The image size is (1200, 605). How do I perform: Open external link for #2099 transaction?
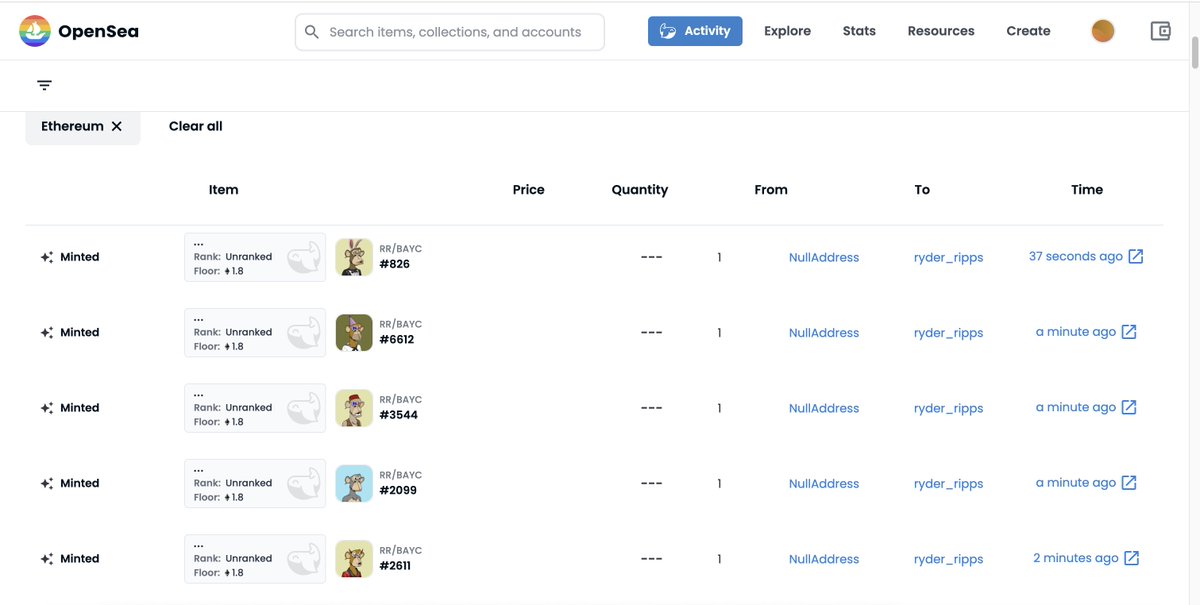coord(1129,483)
